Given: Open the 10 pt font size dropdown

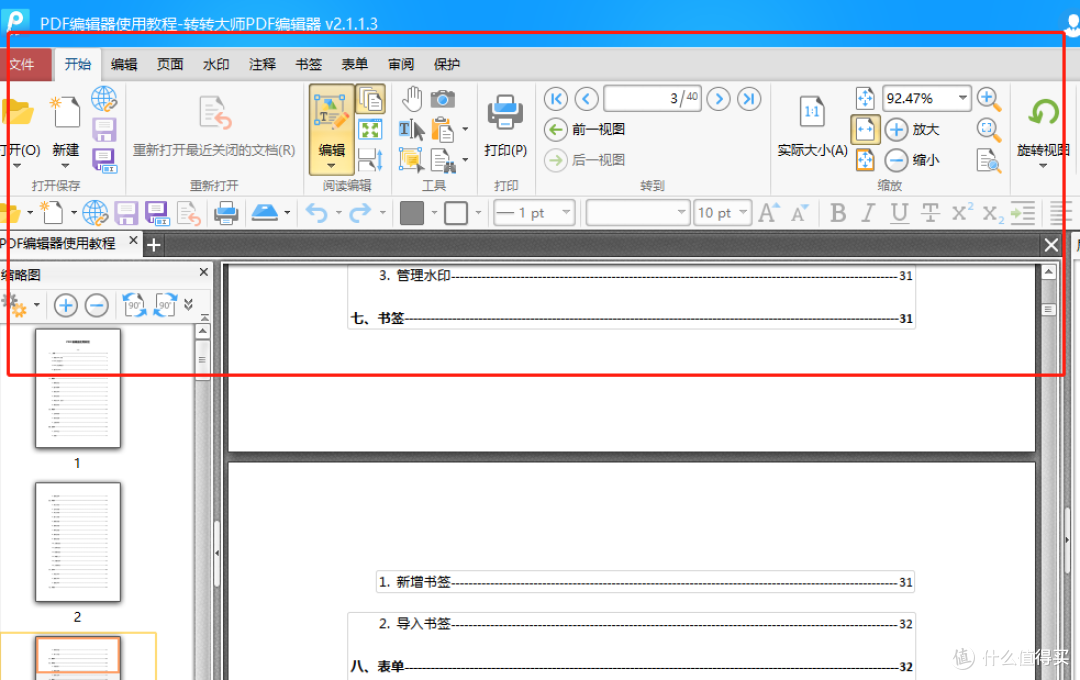Looking at the screenshot, I should [x=742, y=213].
